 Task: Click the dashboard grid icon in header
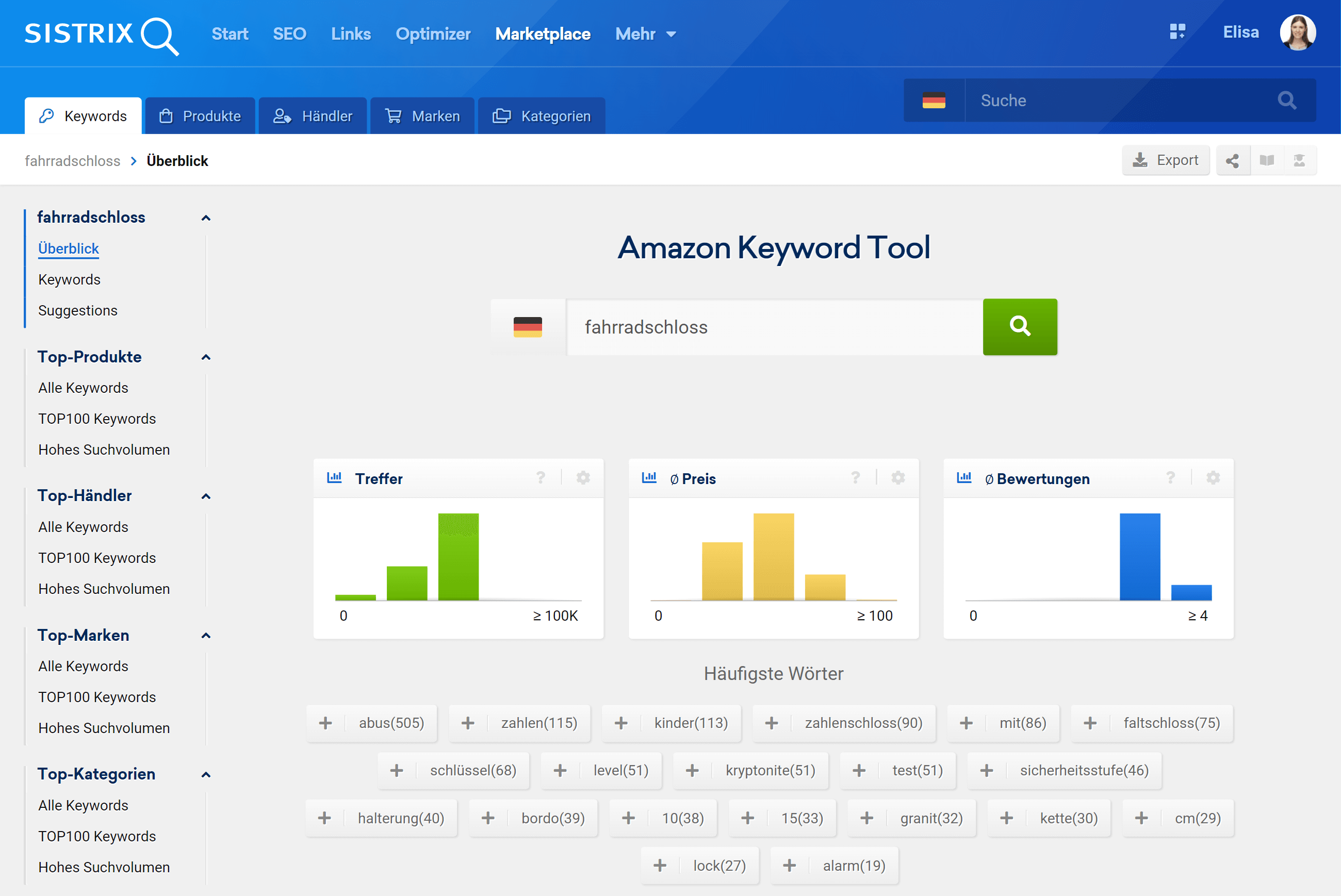tap(1177, 32)
